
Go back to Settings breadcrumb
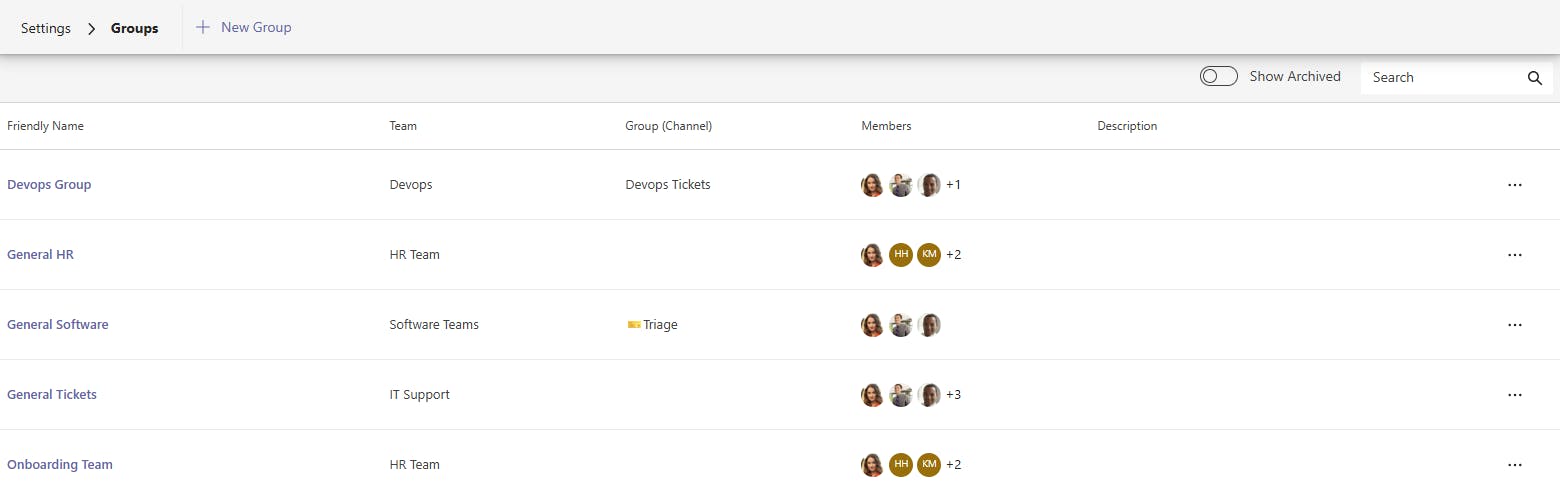(x=46, y=28)
